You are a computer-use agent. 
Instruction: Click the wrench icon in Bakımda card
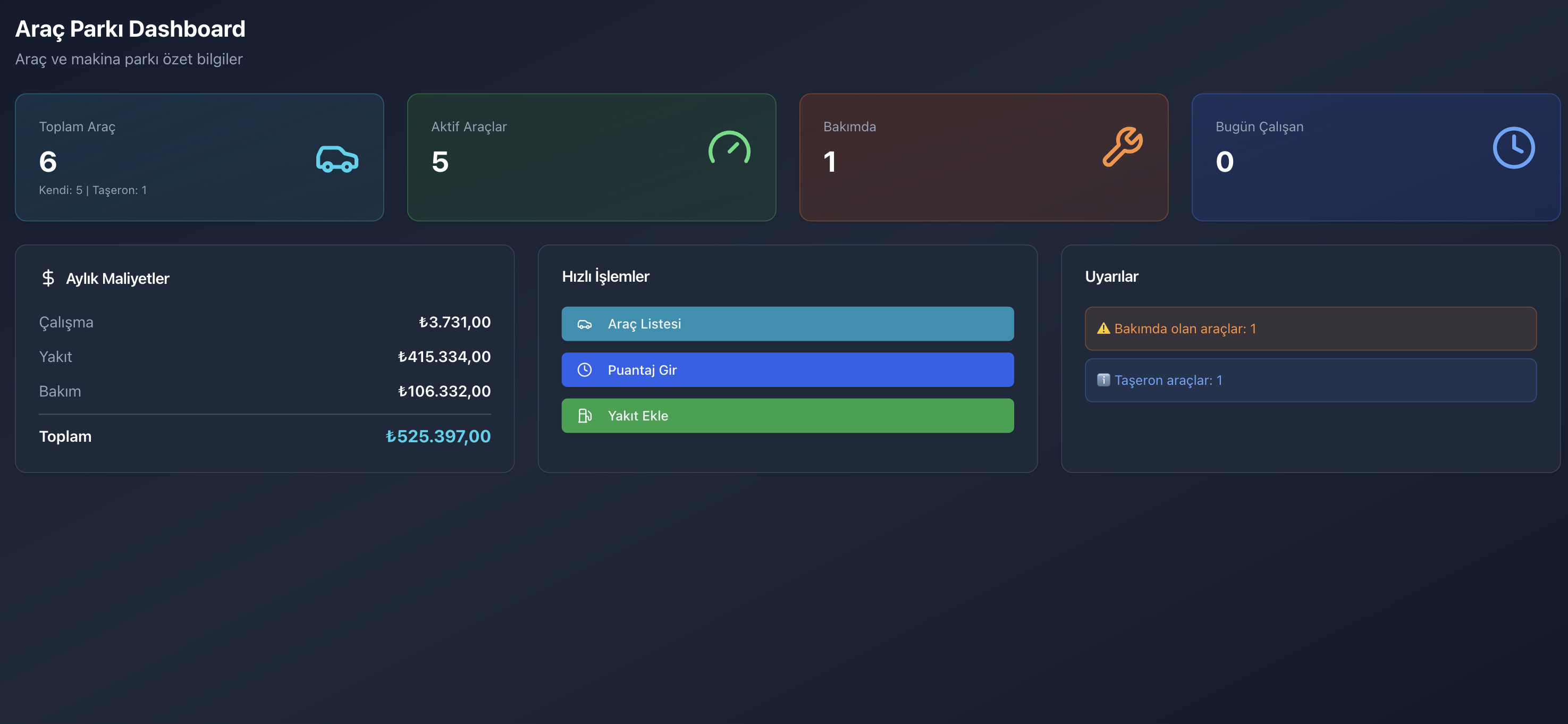click(x=1122, y=147)
